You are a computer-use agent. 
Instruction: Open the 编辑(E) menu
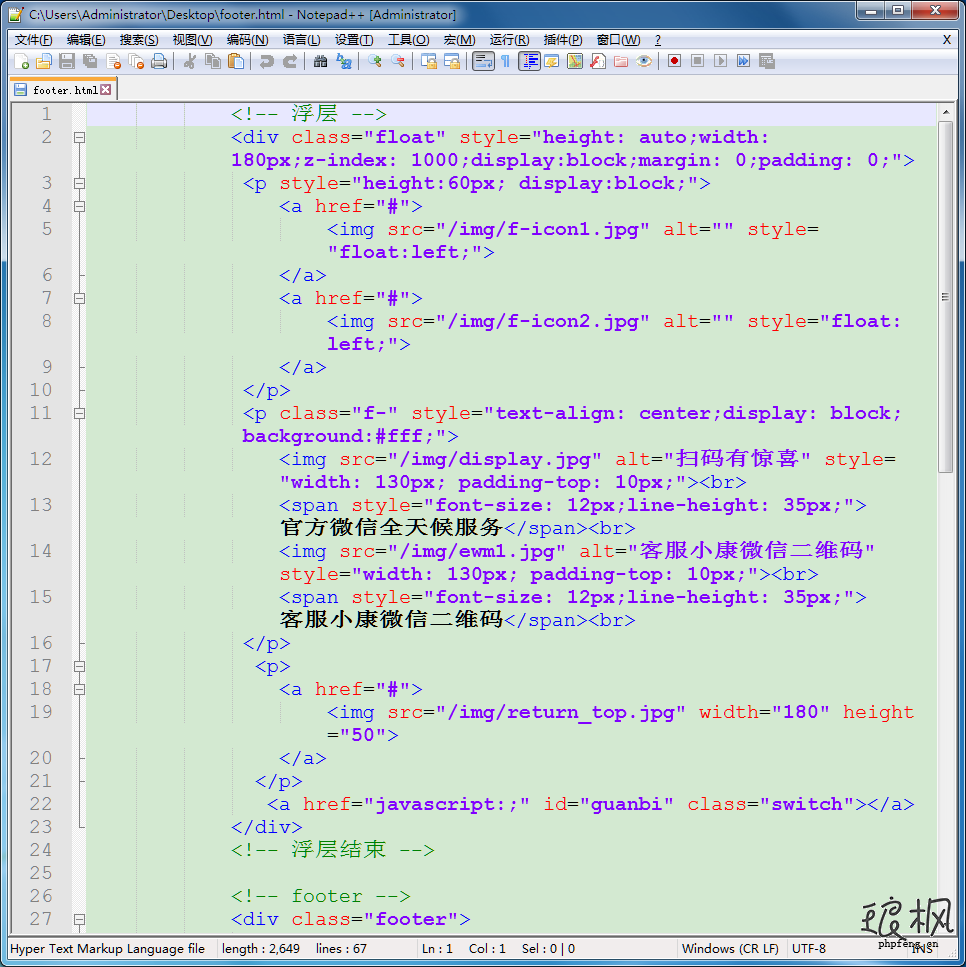pos(86,40)
